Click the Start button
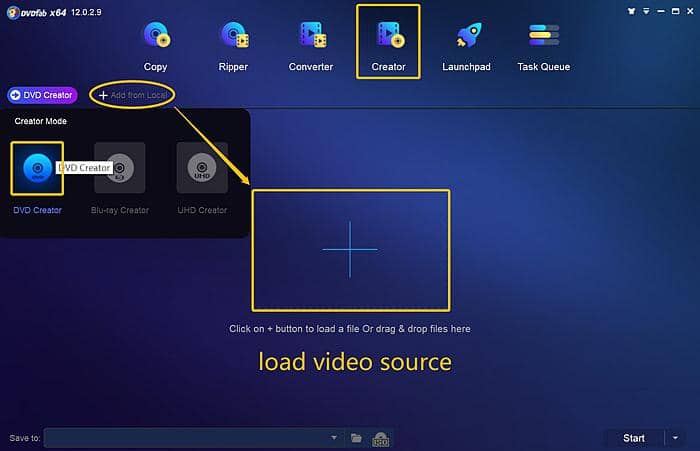 (633, 438)
